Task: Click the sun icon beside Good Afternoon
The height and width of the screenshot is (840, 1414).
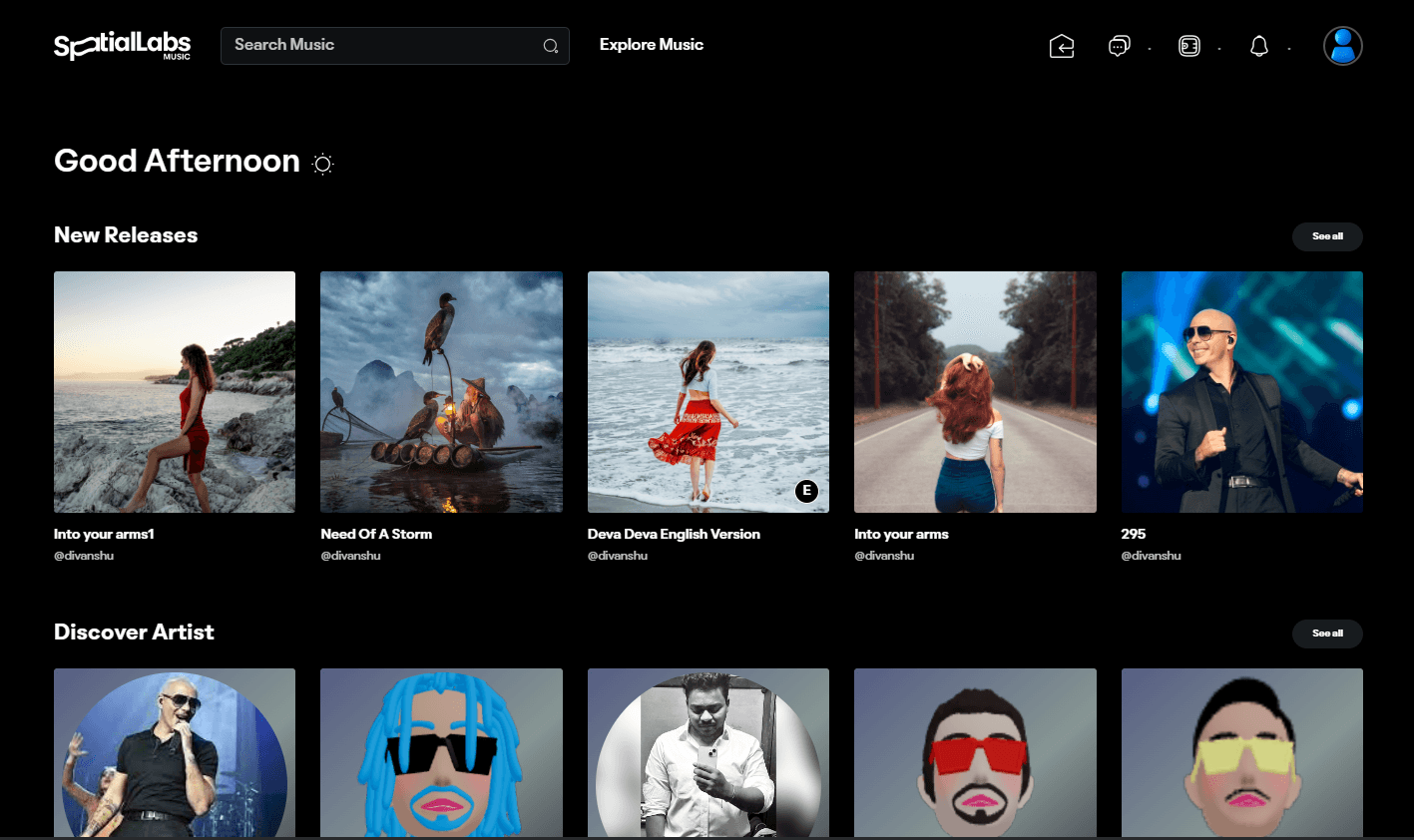Action: [x=322, y=164]
